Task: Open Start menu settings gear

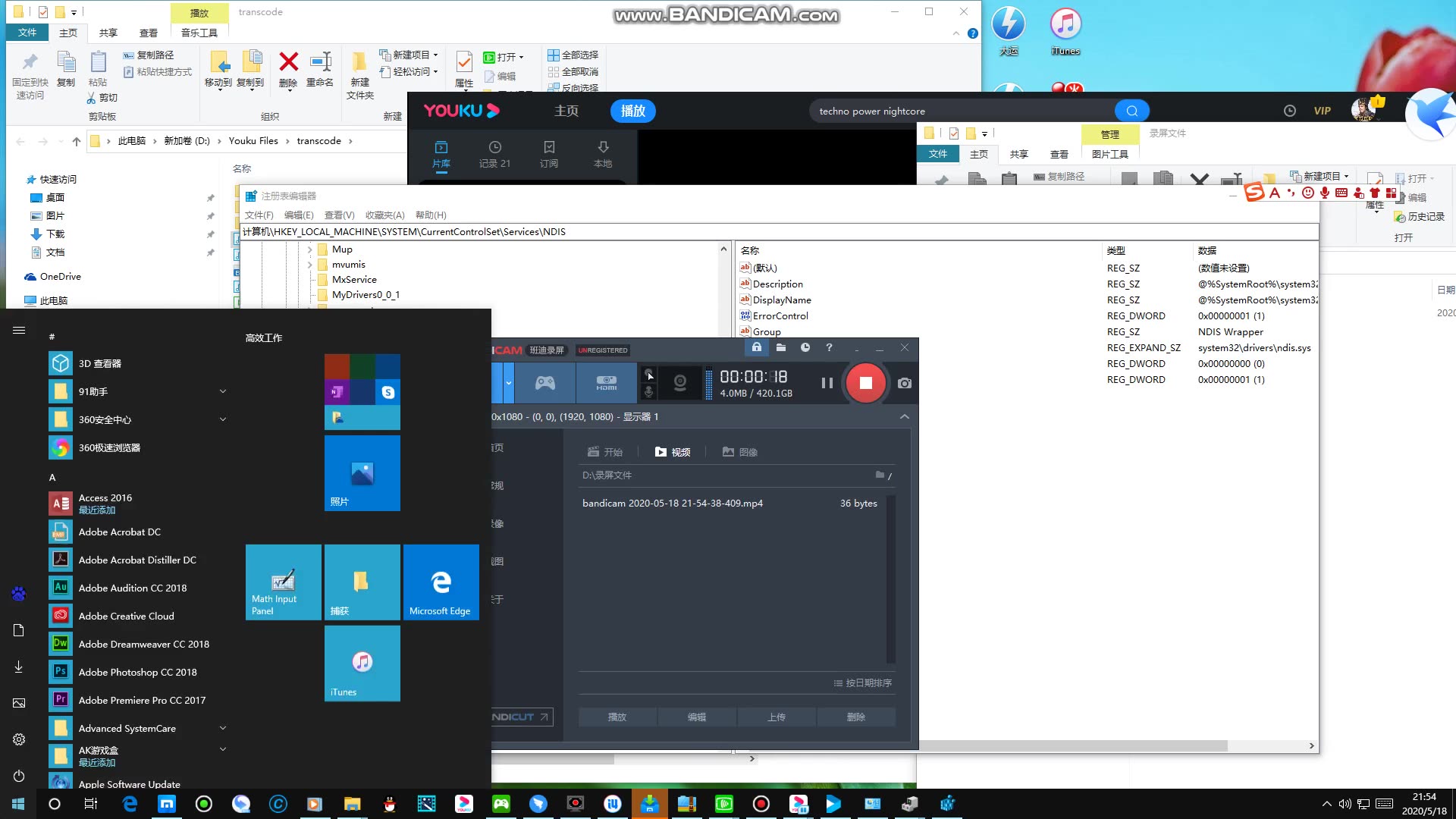Action: [19, 739]
